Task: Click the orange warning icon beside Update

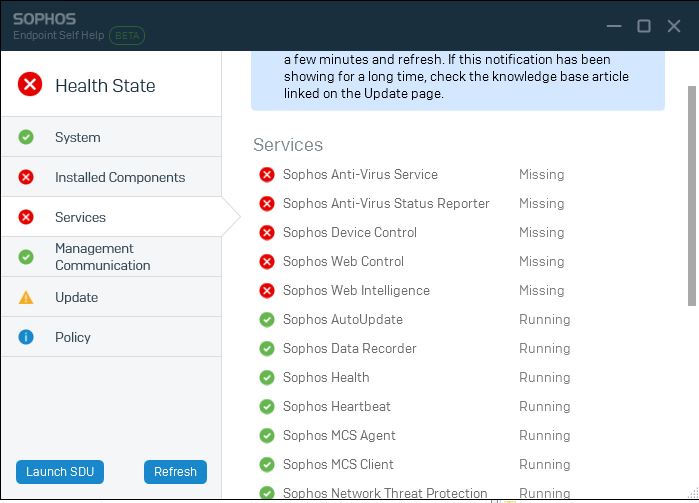Action: (26, 297)
